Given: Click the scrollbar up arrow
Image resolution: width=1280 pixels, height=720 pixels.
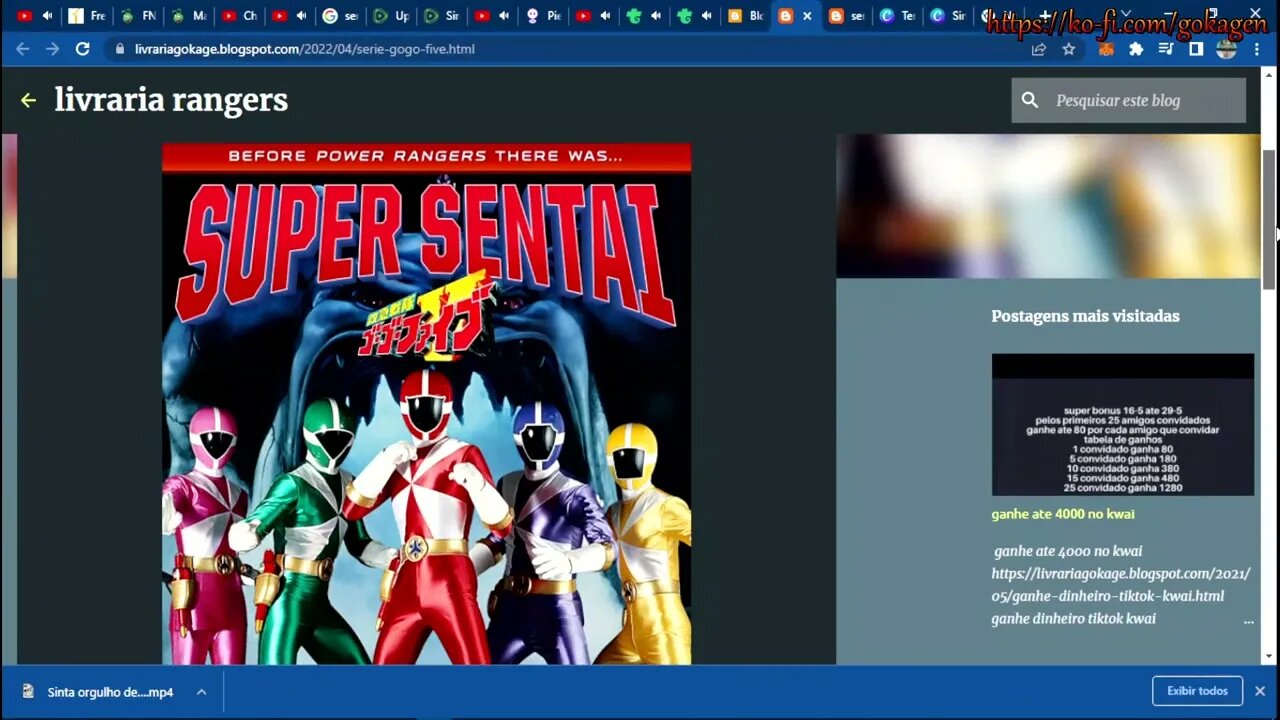Looking at the screenshot, I should (1269, 75).
